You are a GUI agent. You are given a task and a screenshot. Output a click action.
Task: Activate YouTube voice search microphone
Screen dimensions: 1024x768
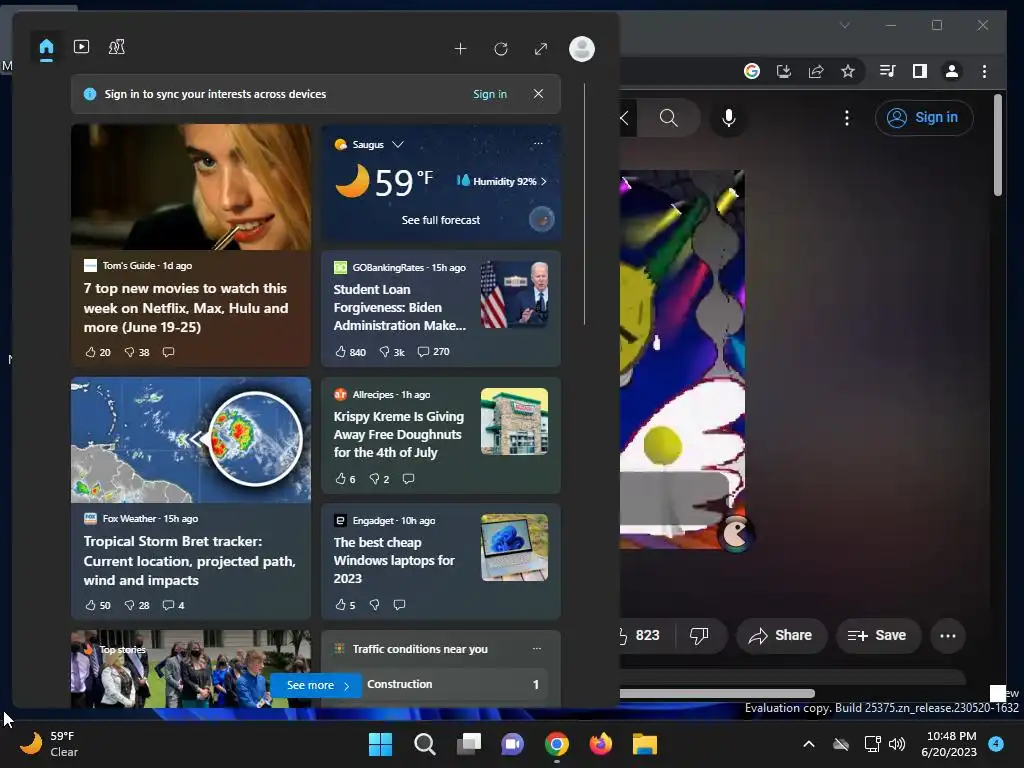[729, 118]
